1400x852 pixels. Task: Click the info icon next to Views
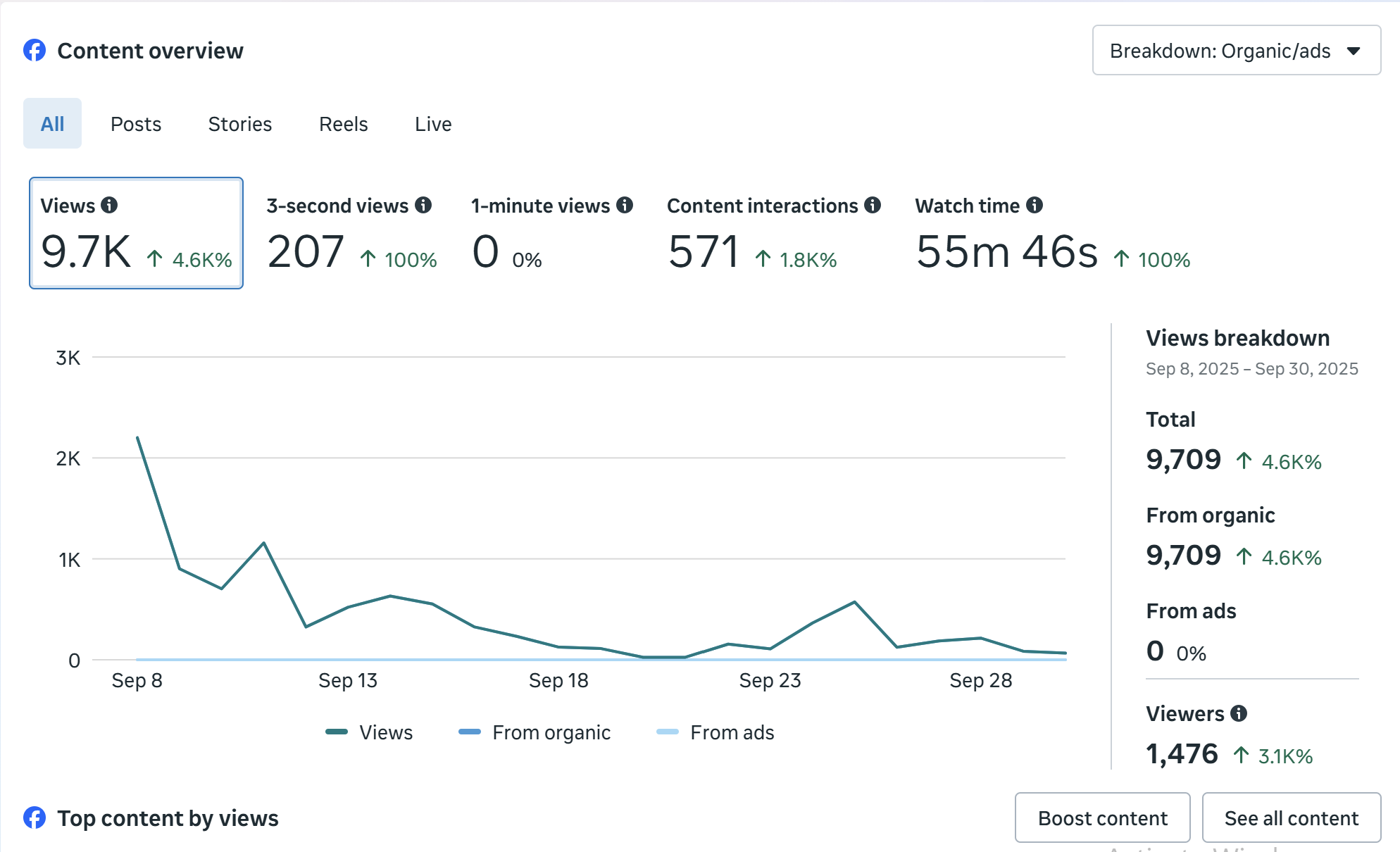109,205
